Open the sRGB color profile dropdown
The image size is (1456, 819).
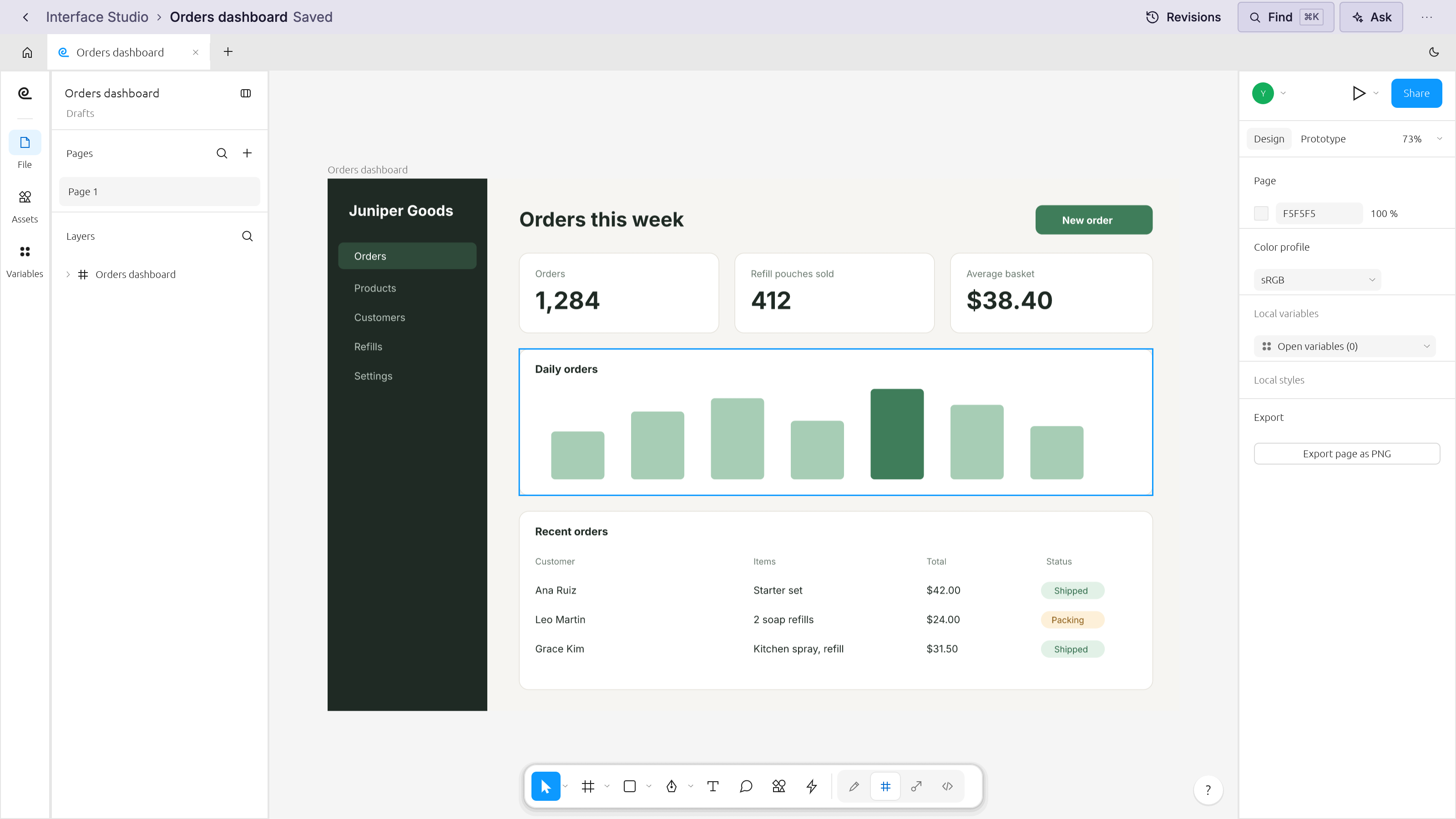(1317, 280)
